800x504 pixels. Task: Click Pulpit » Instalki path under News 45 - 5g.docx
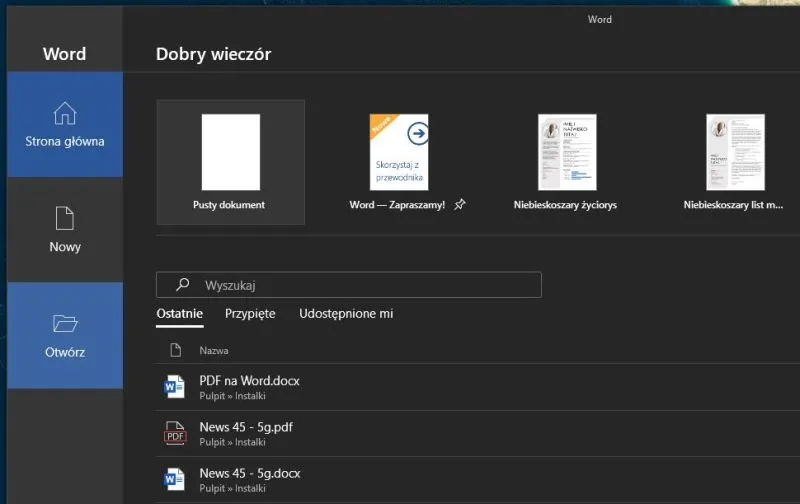click(x=232, y=488)
